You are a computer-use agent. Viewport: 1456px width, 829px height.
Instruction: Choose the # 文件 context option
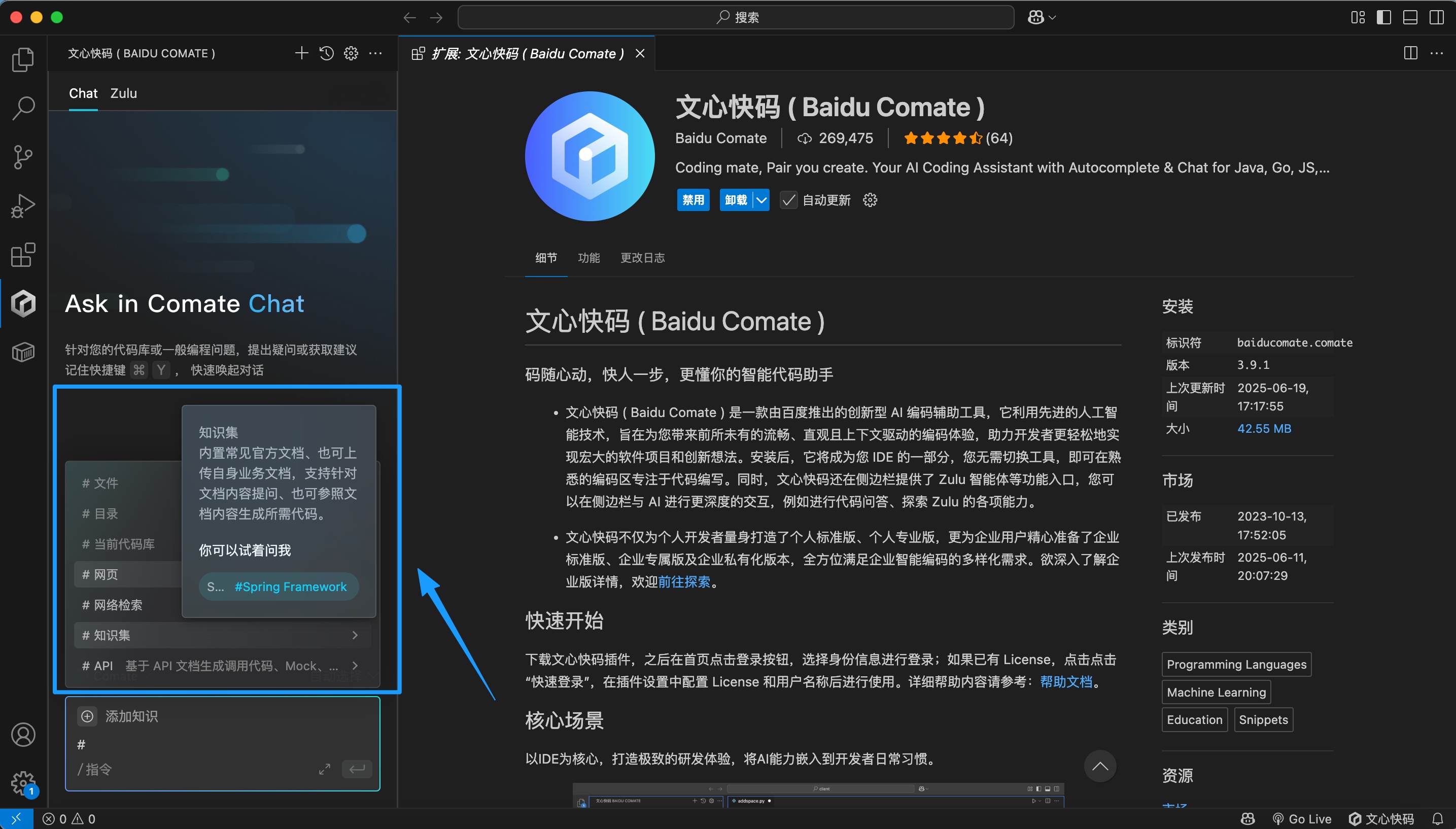tap(128, 483)
